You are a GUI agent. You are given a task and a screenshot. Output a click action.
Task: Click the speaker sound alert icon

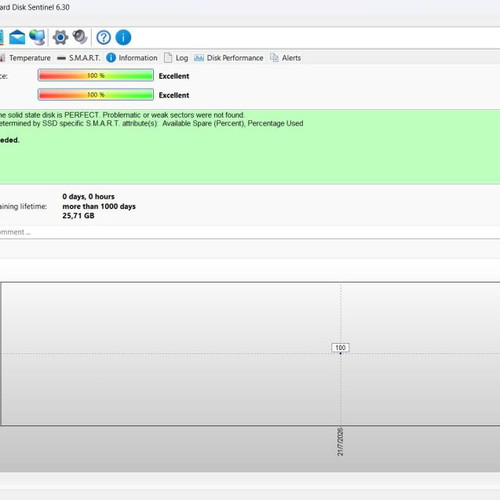(80, 37)
